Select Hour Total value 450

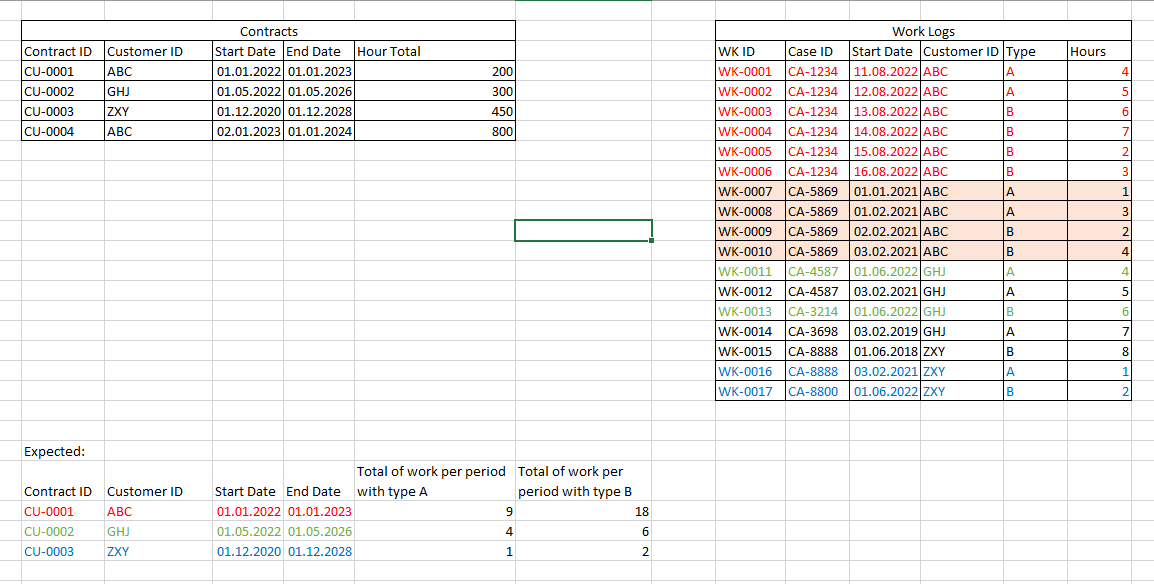(x=434, y=112)
